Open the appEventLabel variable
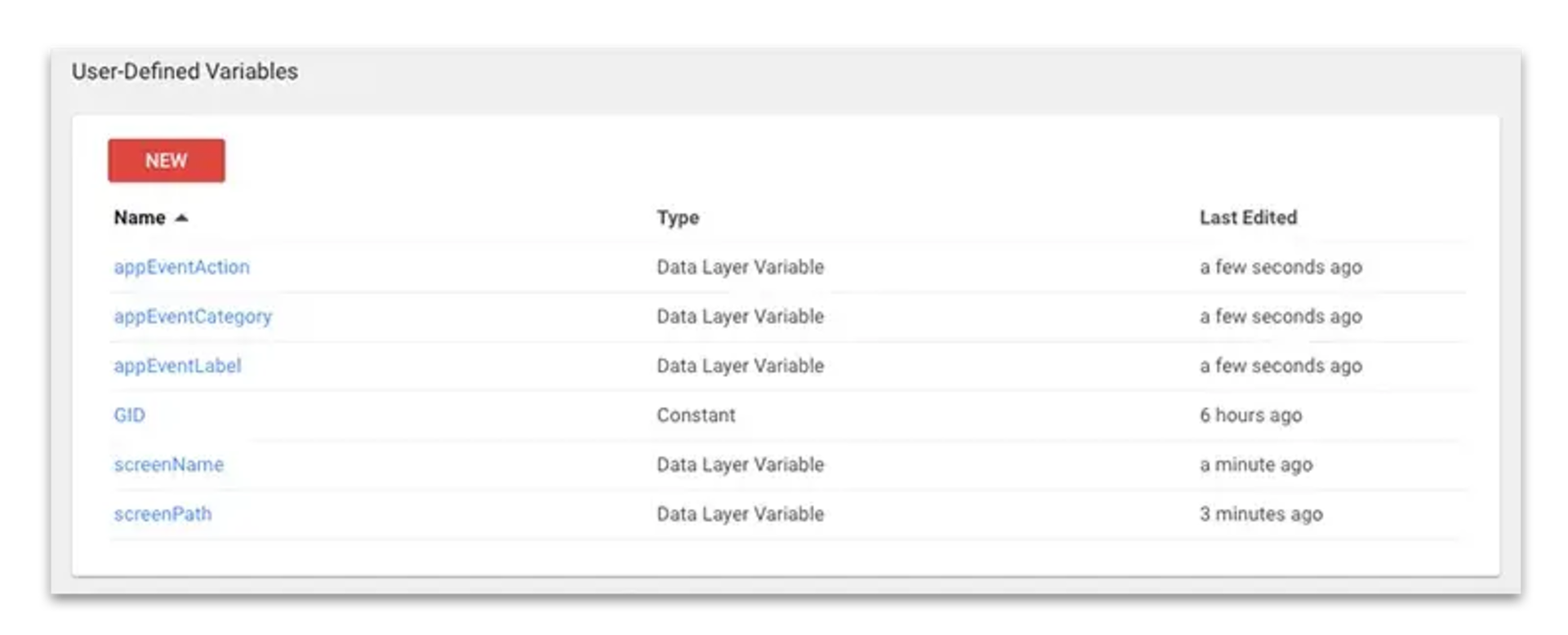 (177, 366)
